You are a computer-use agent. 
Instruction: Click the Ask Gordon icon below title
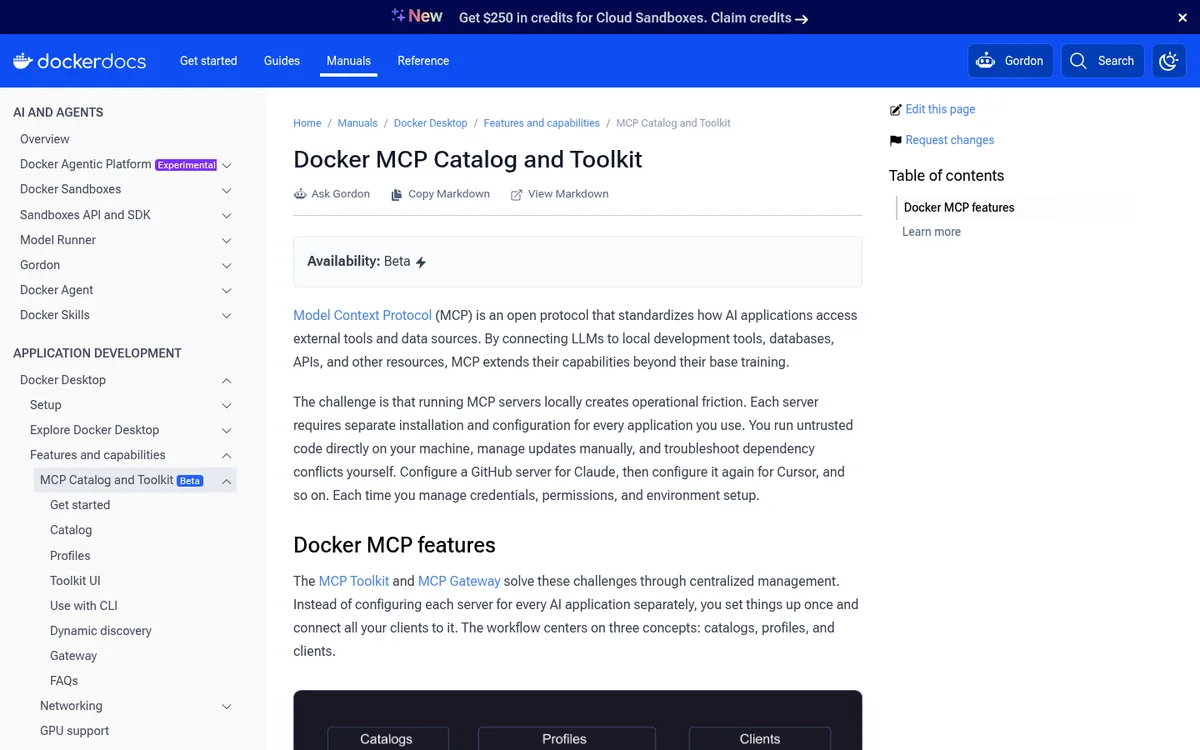[300, 194]
